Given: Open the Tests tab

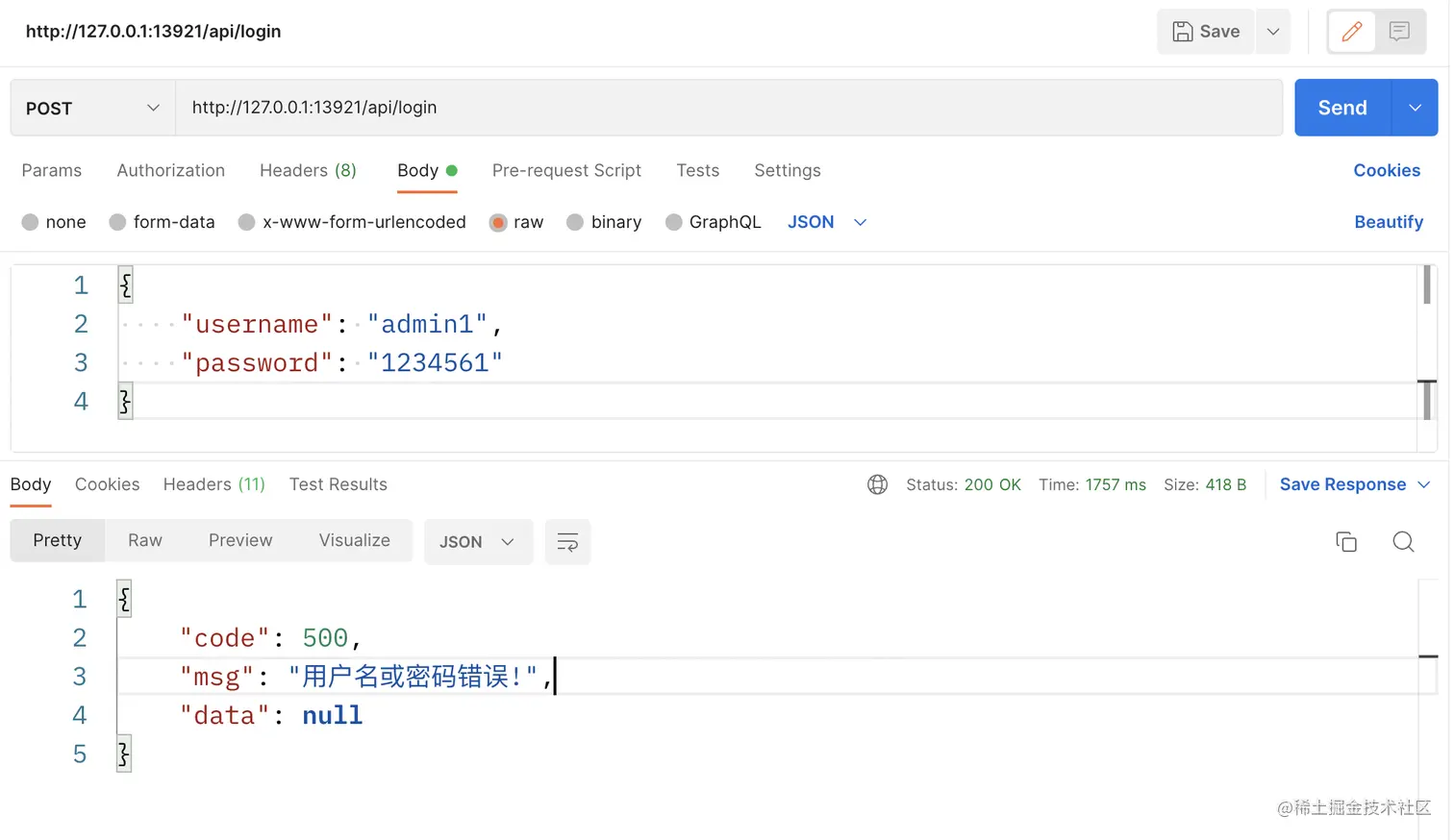Looking at the screenshot, I should tap(698, 170).
